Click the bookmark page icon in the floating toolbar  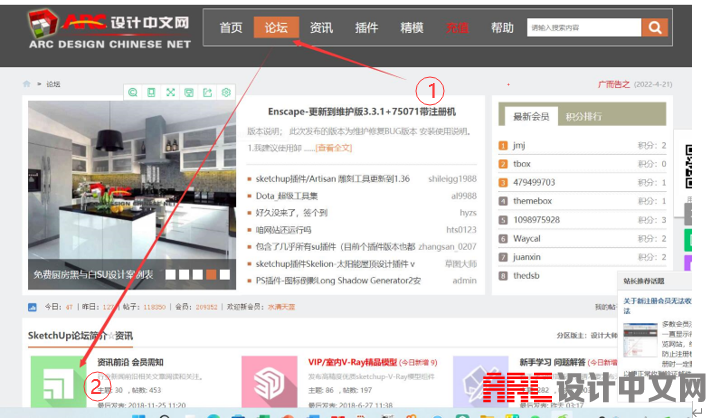click(151, 92)
